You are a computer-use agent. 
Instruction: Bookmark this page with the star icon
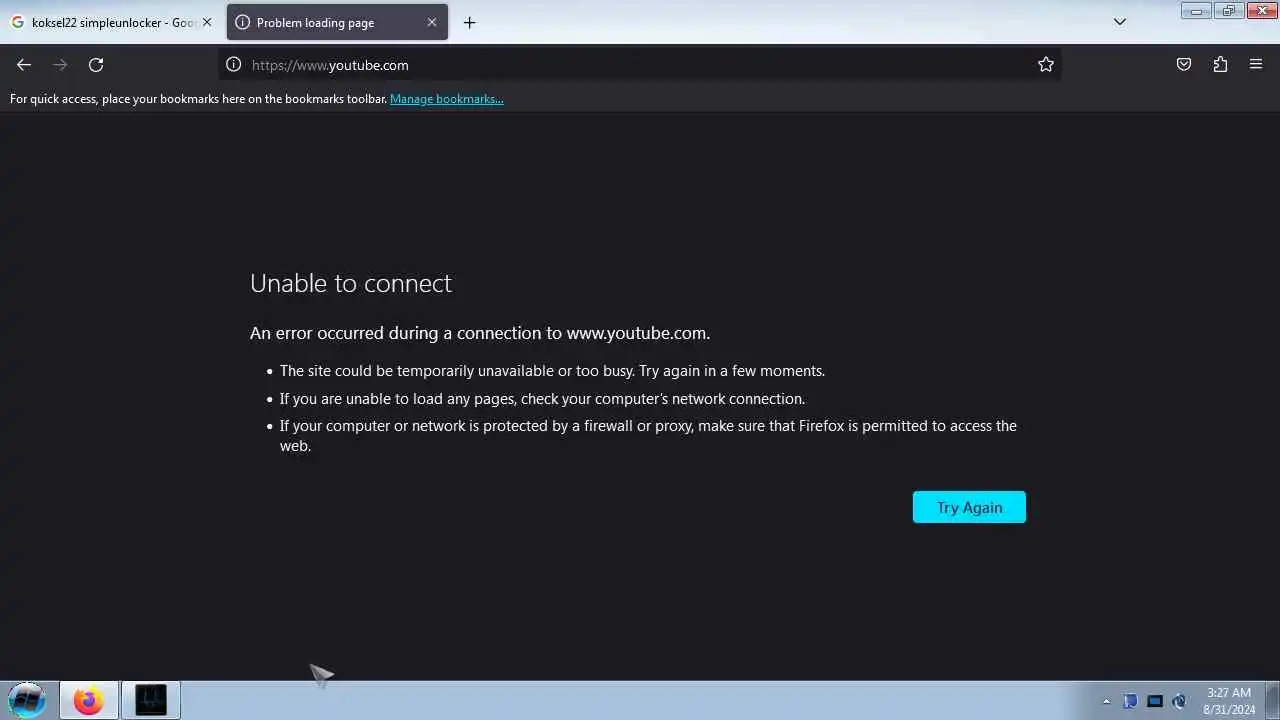pos(1046,65)
